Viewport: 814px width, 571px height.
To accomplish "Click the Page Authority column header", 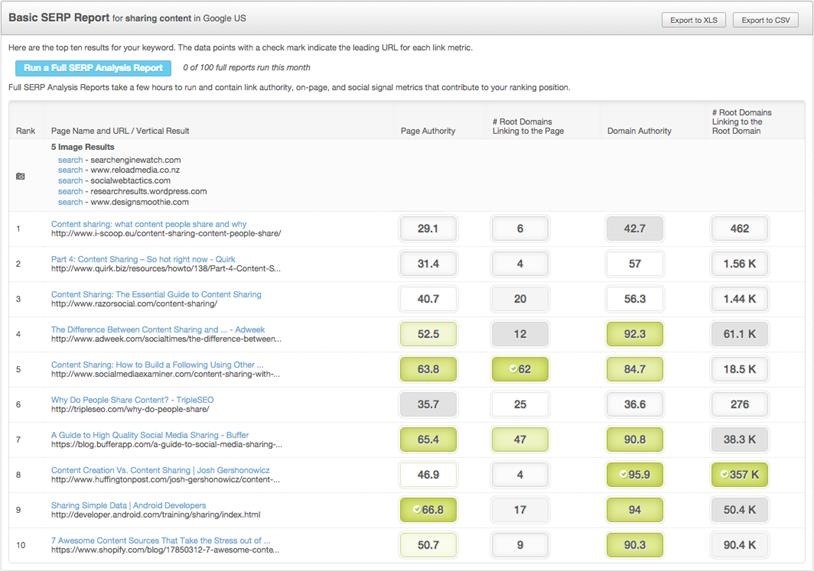I will pyautogui.click(x=427, y=131).
